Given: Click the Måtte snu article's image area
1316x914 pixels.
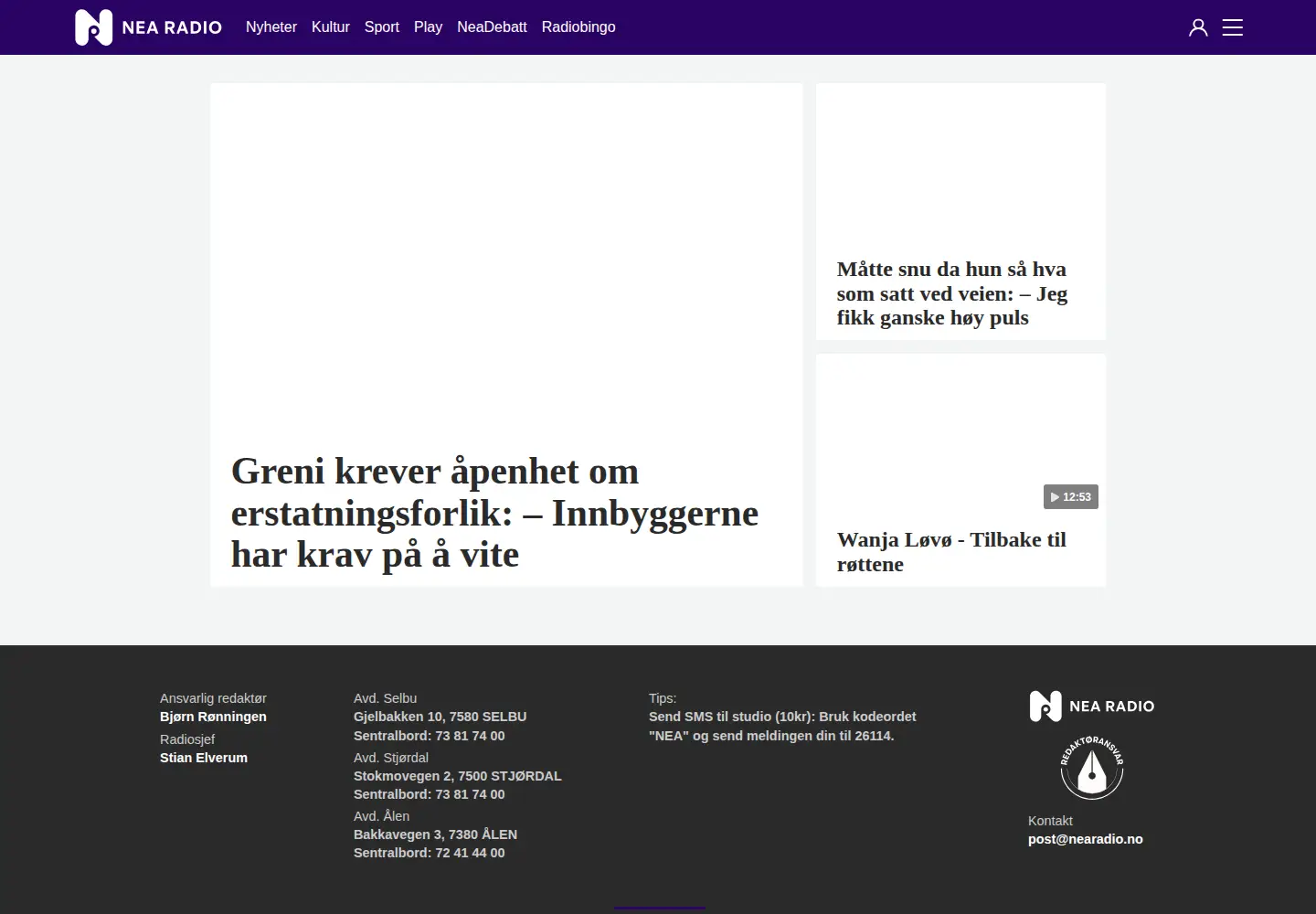Looking at the screenshot, I should click(960, 165).
